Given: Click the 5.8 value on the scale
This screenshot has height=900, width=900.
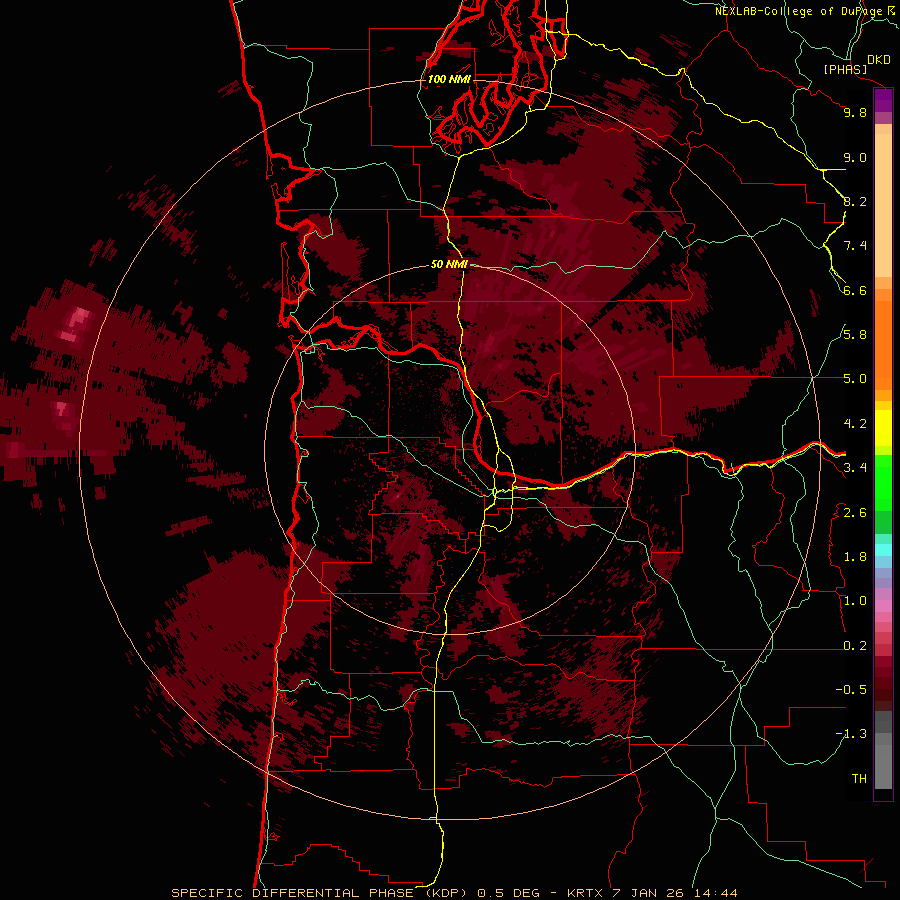Looking at the screenshot, I should (855, 335).
